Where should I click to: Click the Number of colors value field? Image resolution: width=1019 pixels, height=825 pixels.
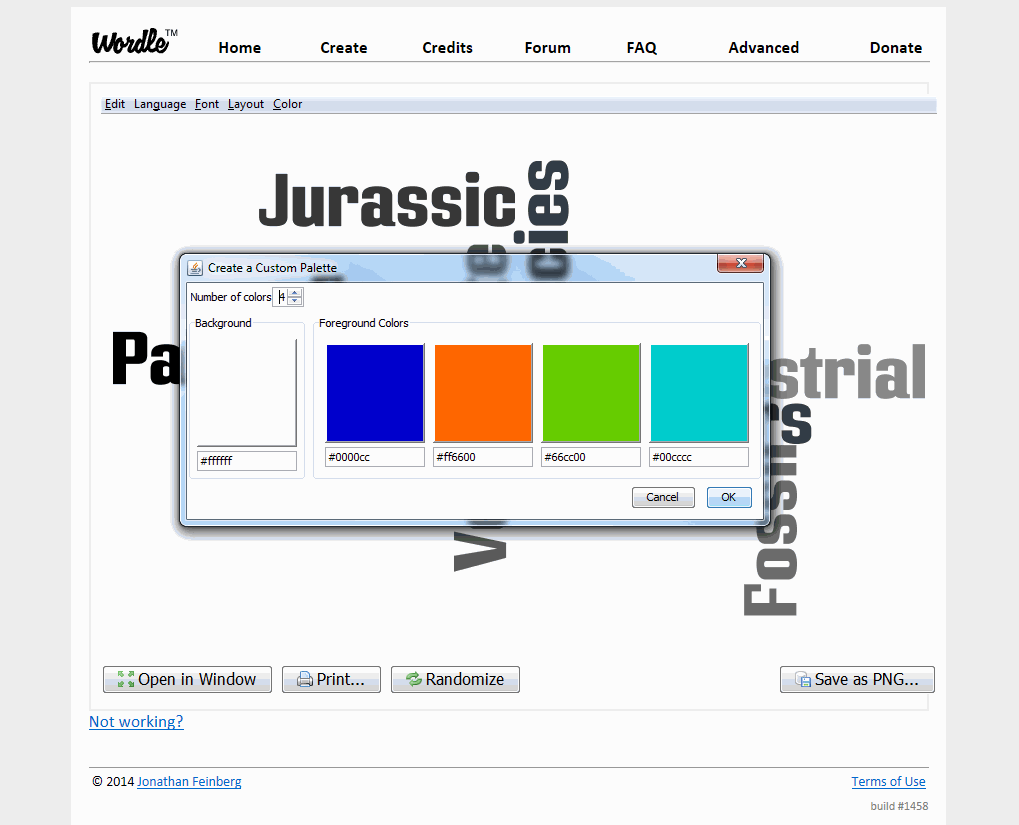pos(281,297)
